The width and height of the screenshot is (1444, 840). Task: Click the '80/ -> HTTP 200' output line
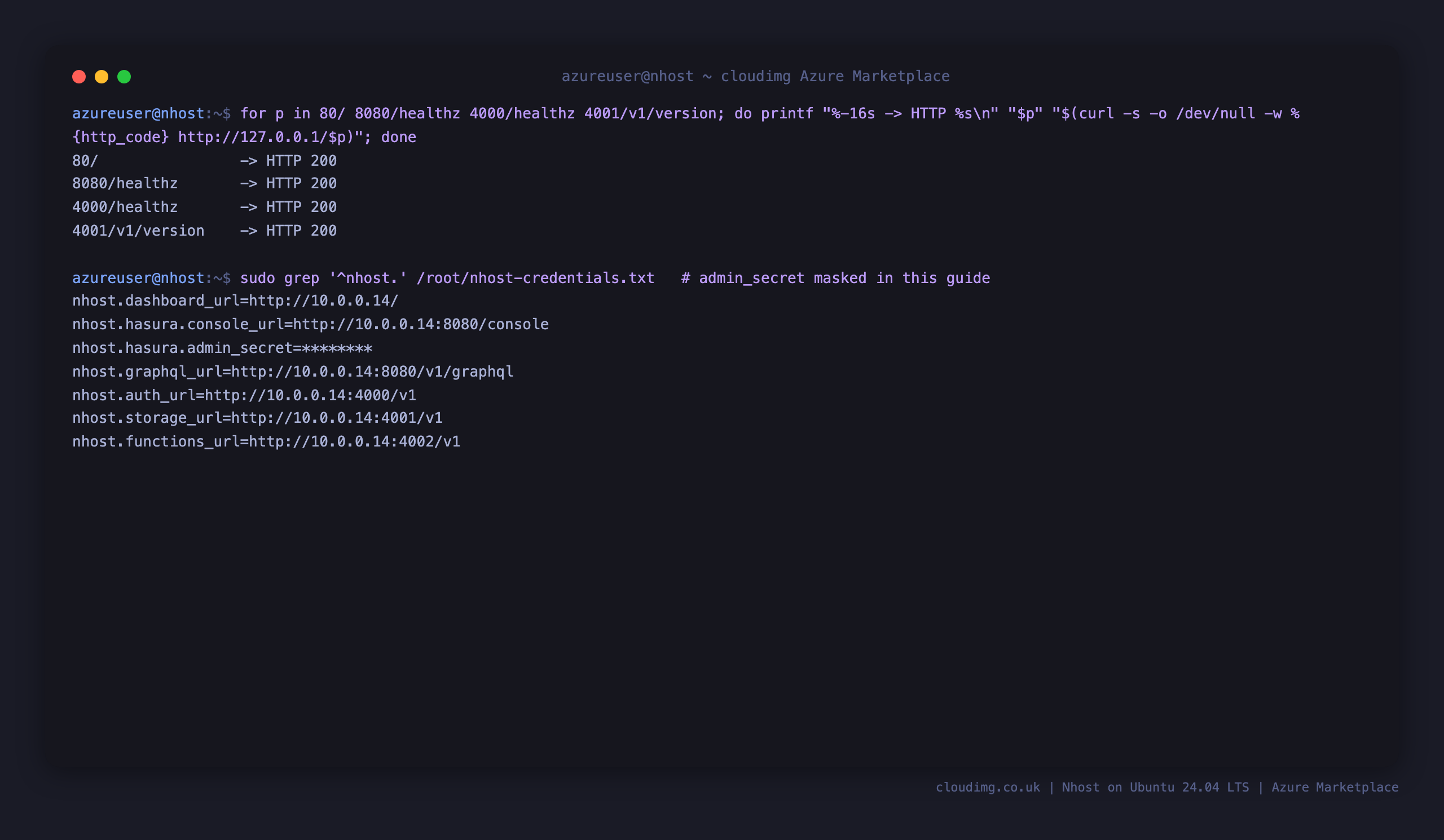tap(205, 160)
